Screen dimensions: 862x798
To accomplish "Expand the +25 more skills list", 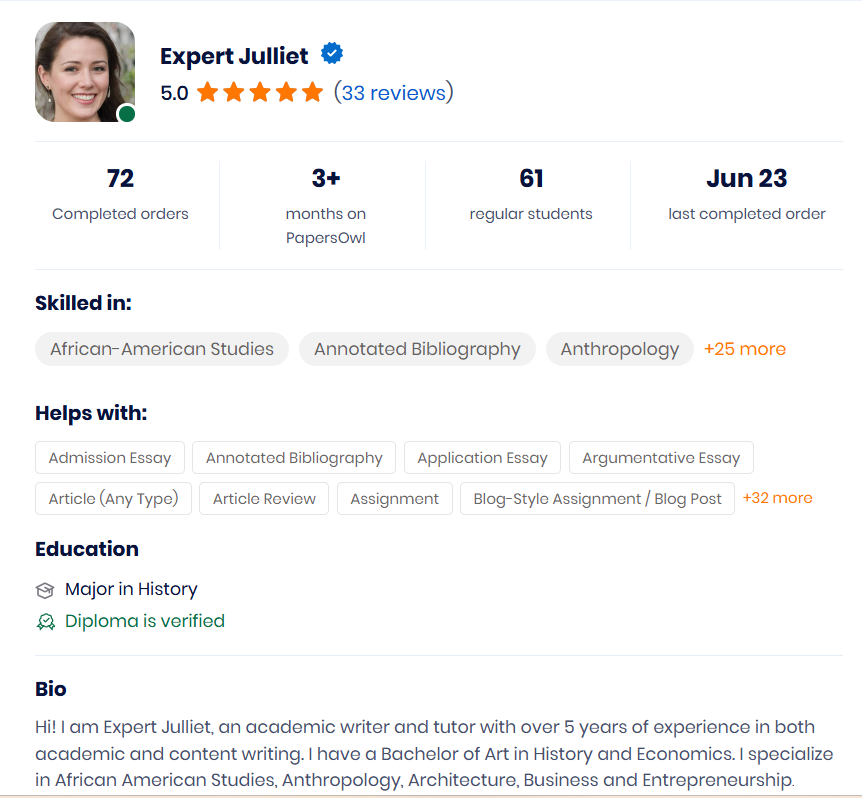I will pos(745,349).
